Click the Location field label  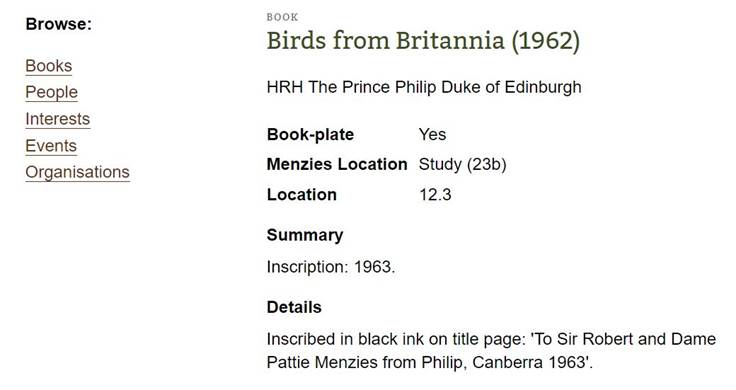tap(302, 194)
